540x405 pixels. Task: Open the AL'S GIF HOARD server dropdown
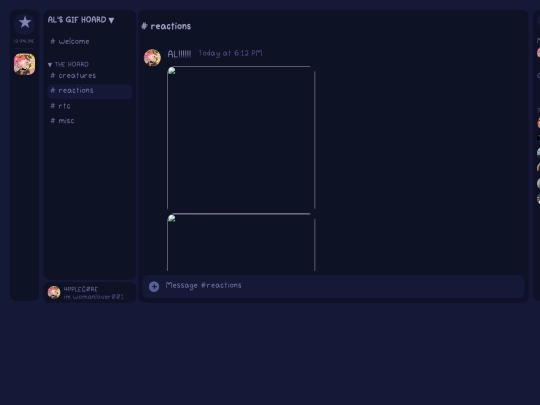pyautogui.click(x=81, y=20)
